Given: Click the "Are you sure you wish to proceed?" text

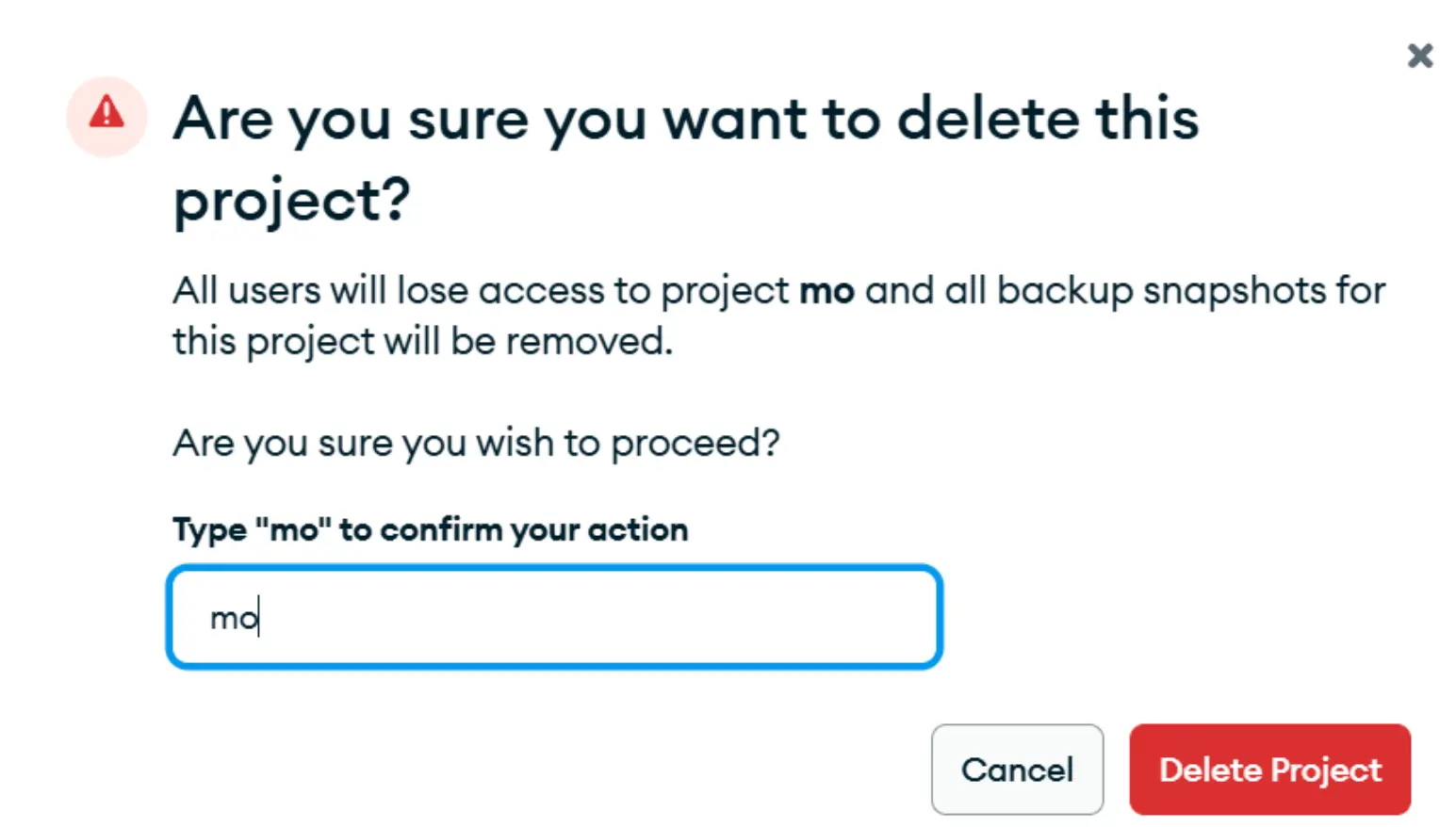Looking at the screenshot, I should tap(476, 443).
